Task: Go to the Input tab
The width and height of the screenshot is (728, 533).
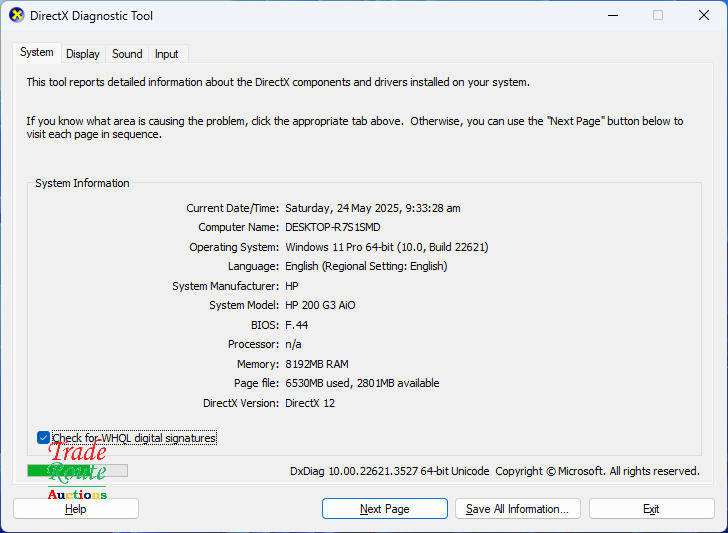Action: (x=167, y=54)
